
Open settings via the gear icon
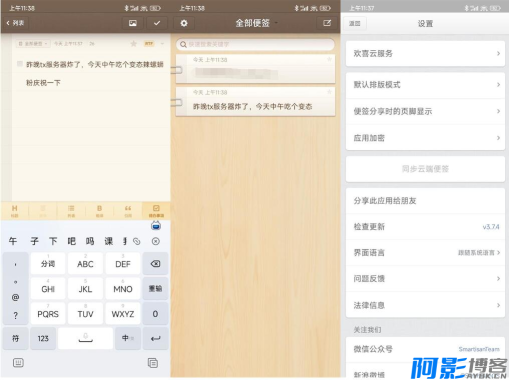click(x=184, y=23)
